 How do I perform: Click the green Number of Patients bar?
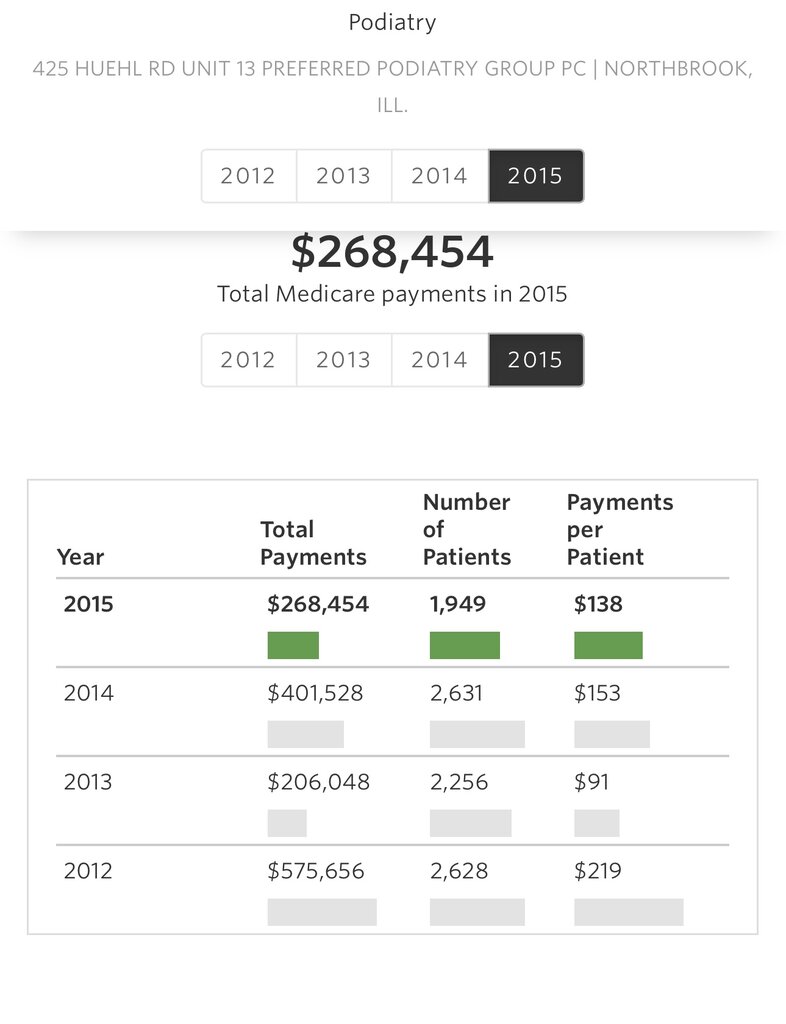(x=465, y=645)
